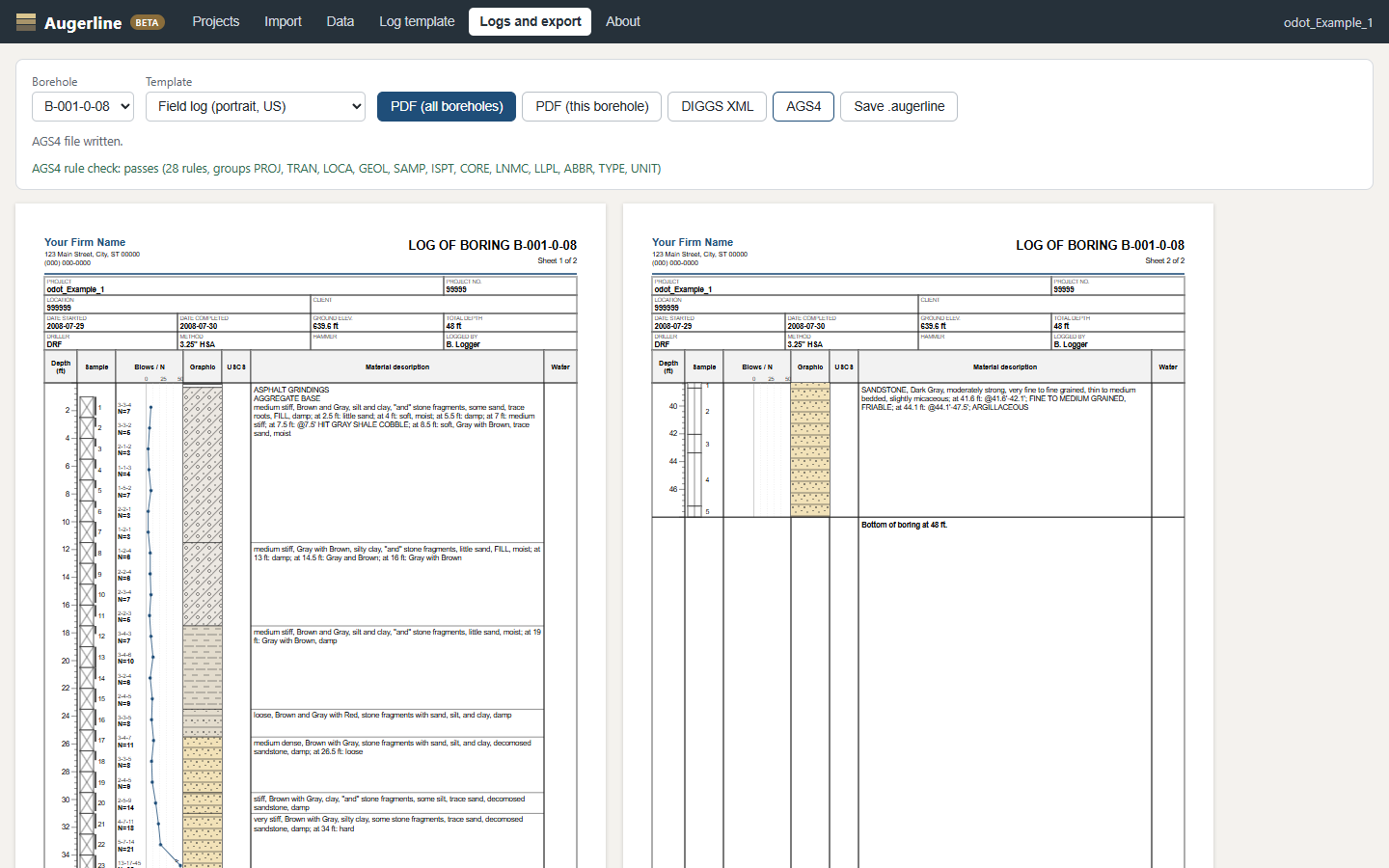Click 'Your Firm Name' on sheet 2
The image size is (1389, 868).
tap(693, 242)
